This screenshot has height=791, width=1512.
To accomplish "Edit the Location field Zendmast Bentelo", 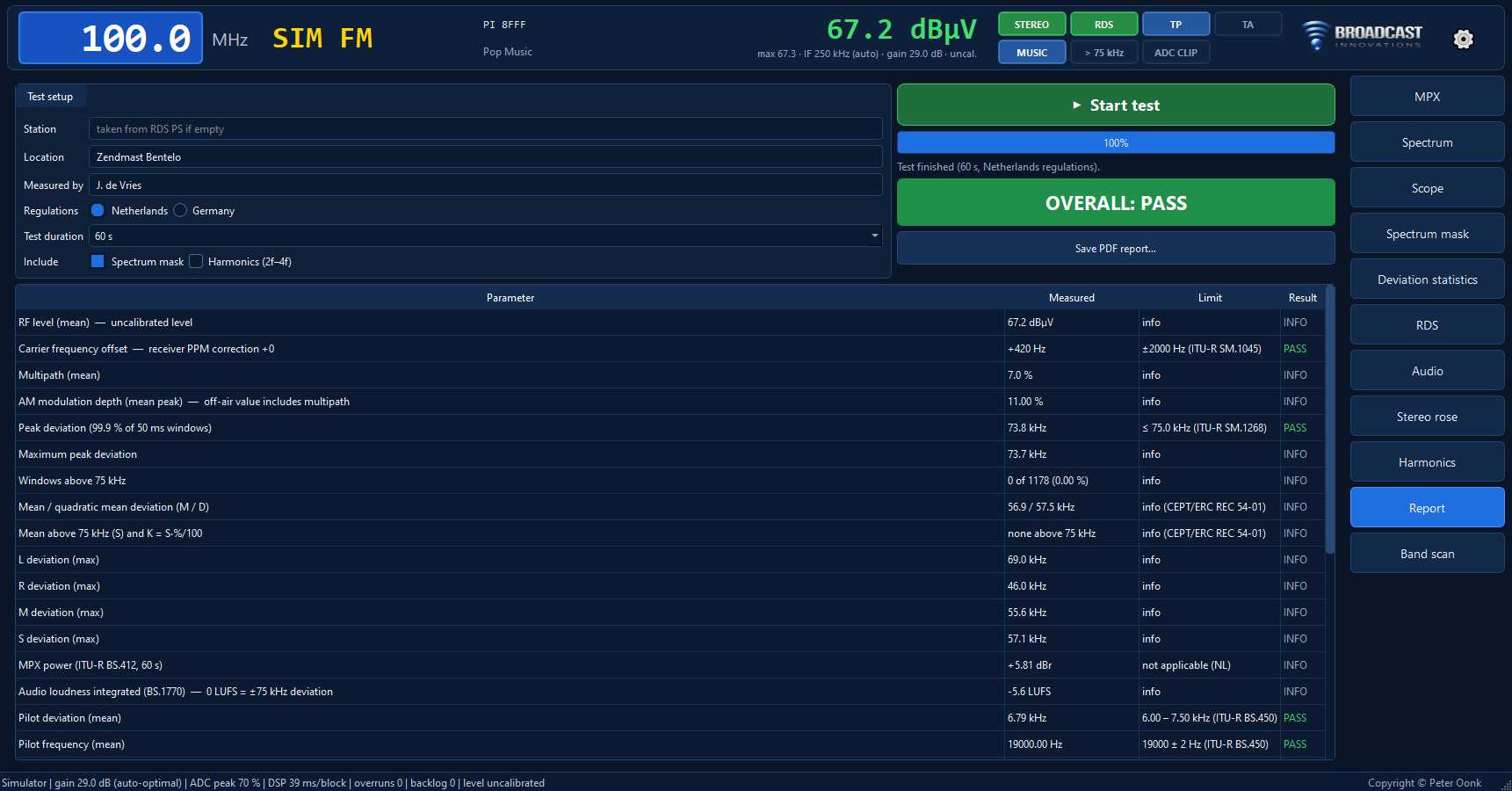I will [x=486, y=156].
